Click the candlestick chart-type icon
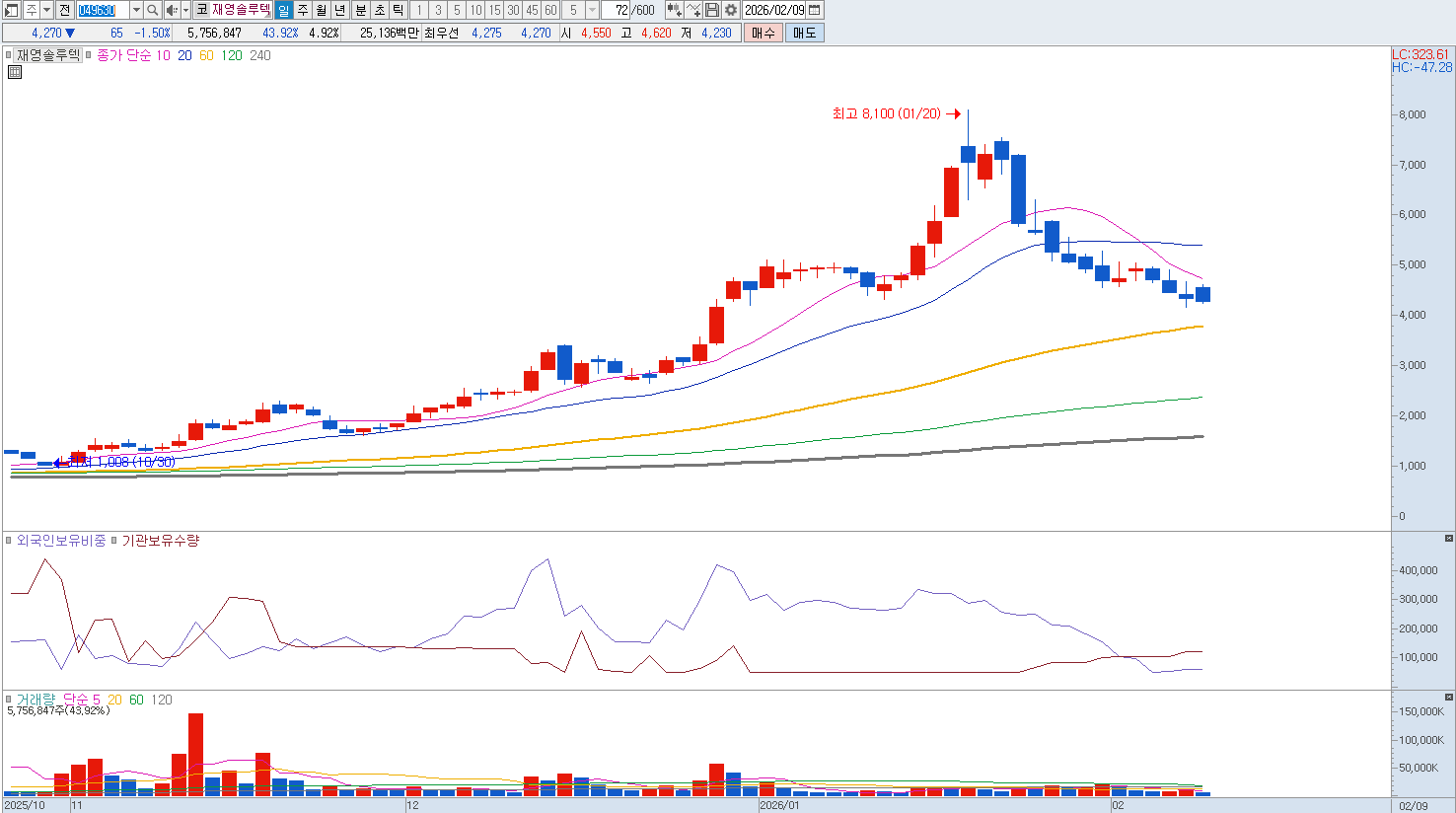The width and height of the screenshot is (1456, 813). pyautogui.click(x=674, y=10)
